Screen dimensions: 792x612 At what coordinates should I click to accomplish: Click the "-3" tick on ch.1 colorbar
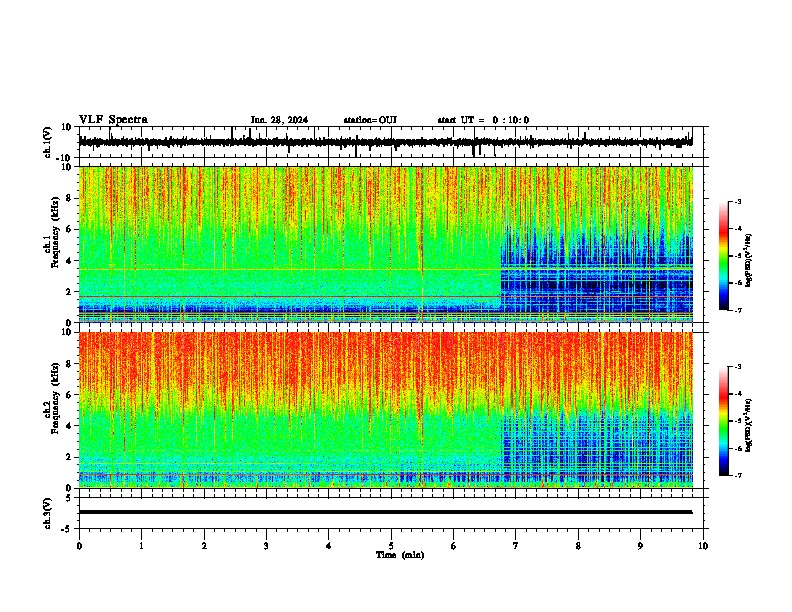tap(738, 201)
